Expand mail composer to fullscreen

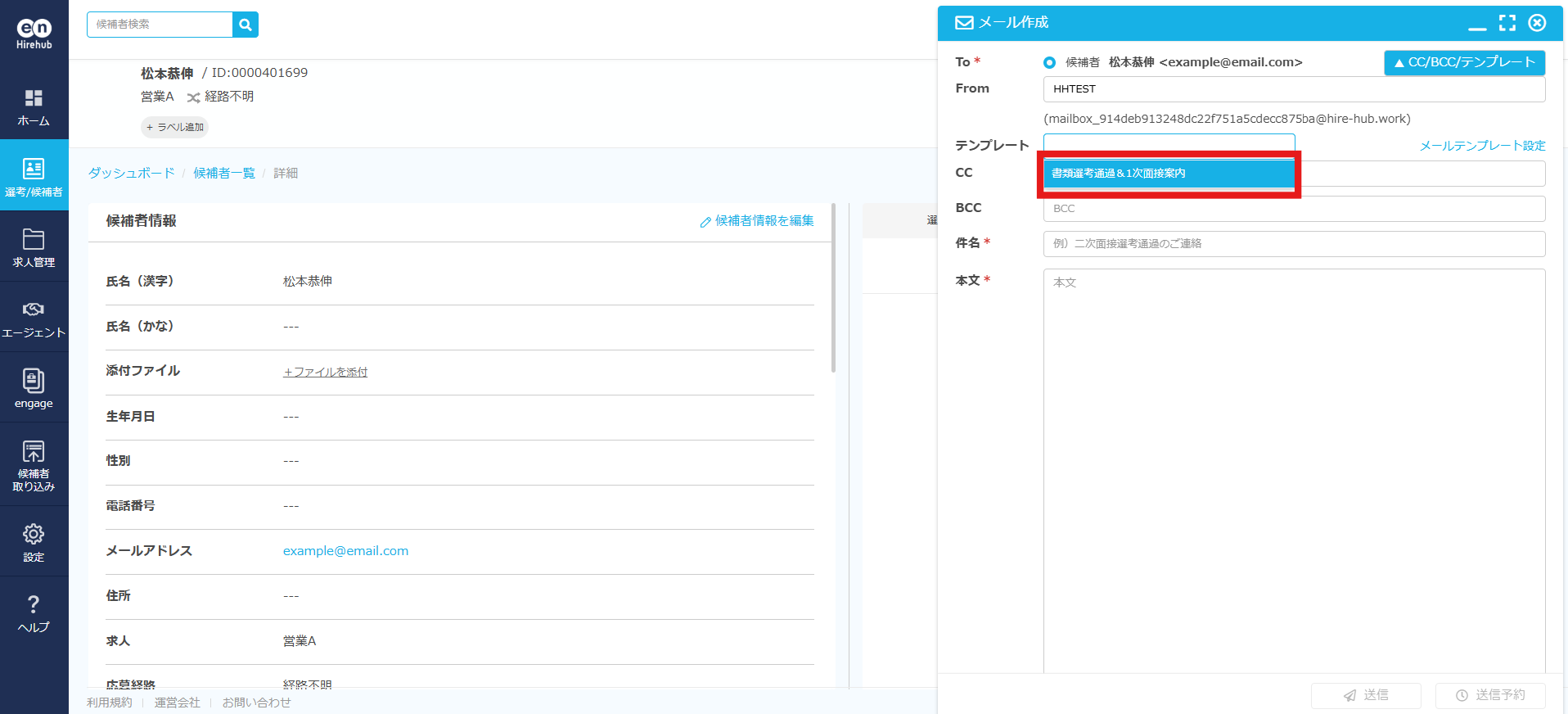pyautogui.click(x=1507, y=23)
